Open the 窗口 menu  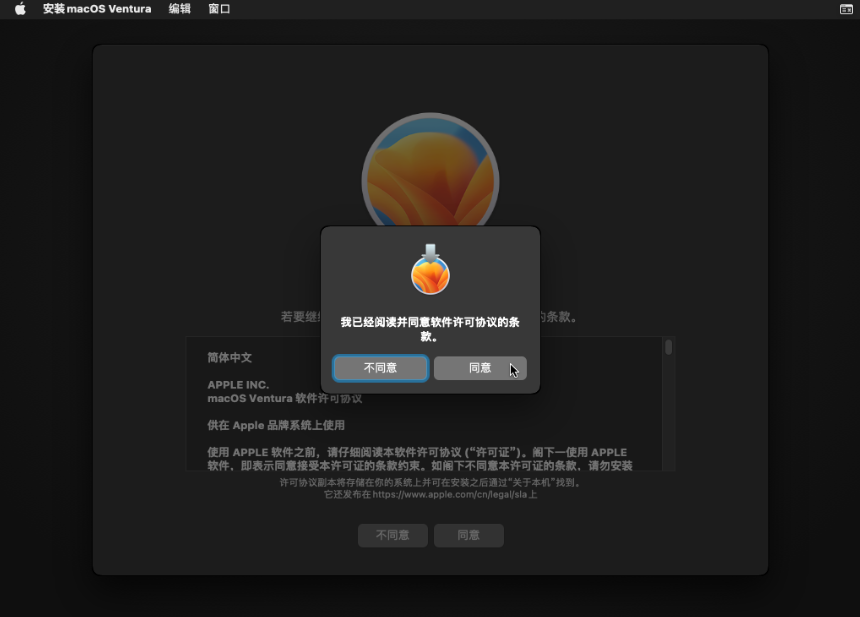pyautogui.click(x=219, y=9)
